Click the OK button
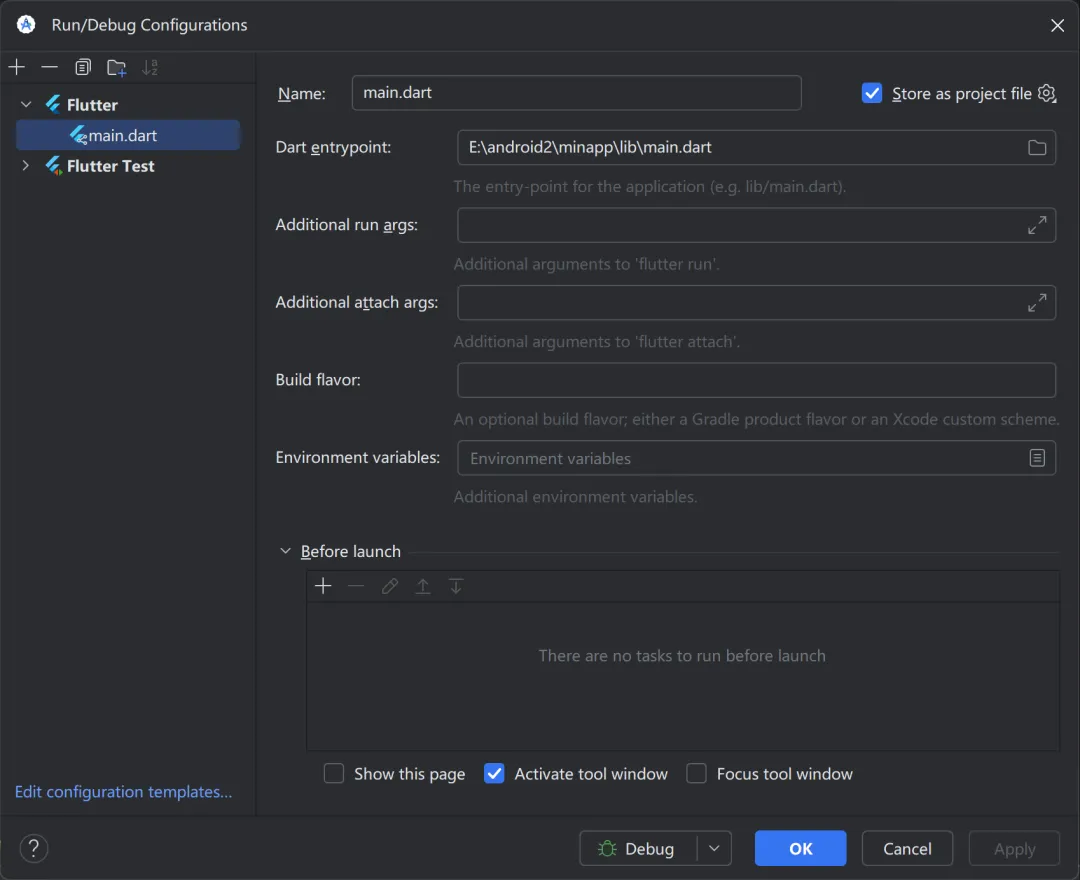The image size is (1080, 880). click(800, 849)
